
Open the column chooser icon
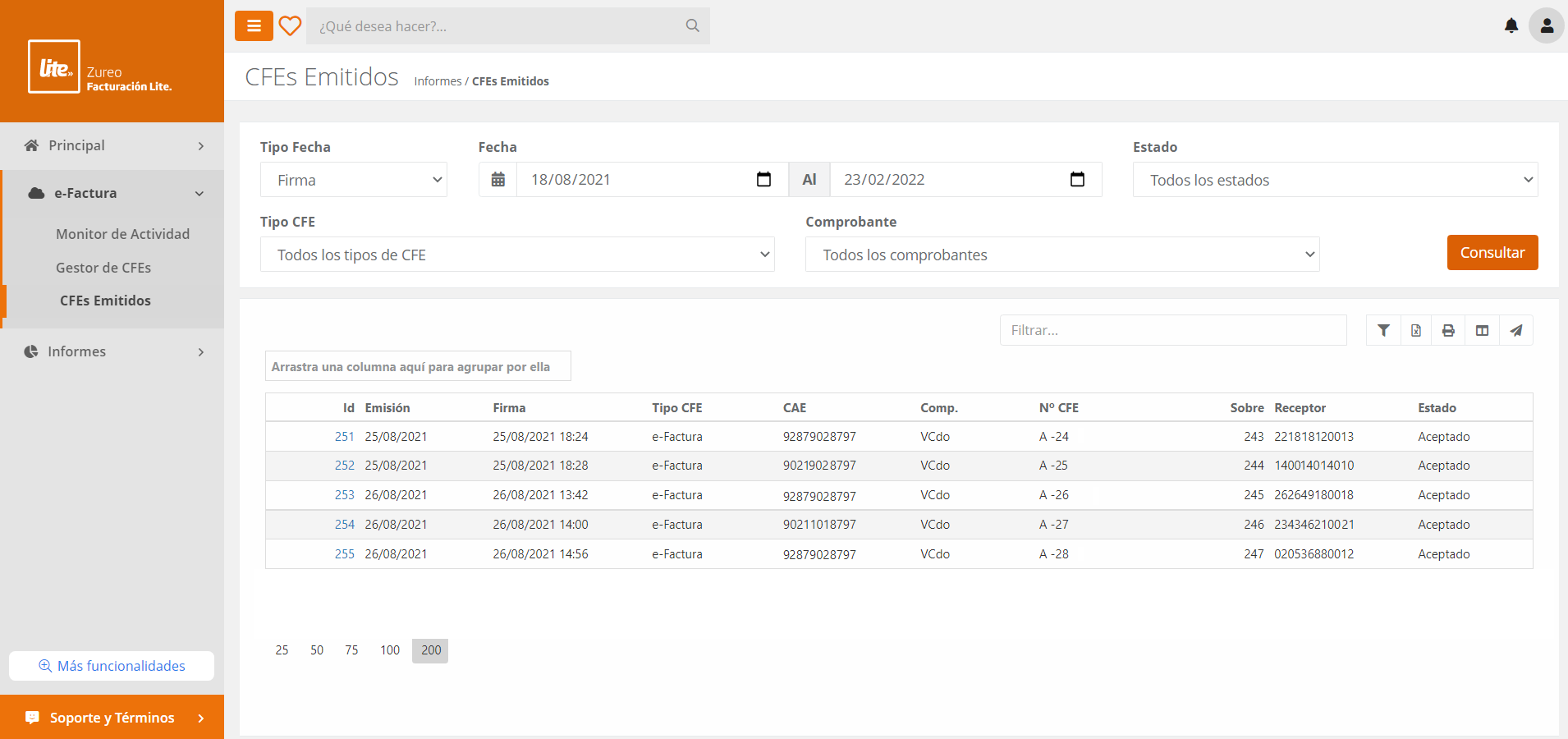click(x=1482, y=330)
